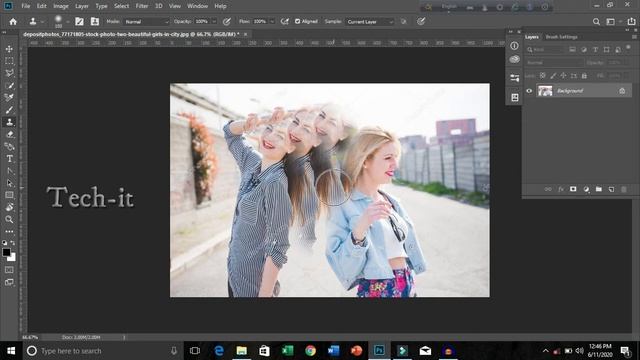Toggle Quick Mask mode
This screenshot has width=640, height=360.
click(x=9, y=270)
